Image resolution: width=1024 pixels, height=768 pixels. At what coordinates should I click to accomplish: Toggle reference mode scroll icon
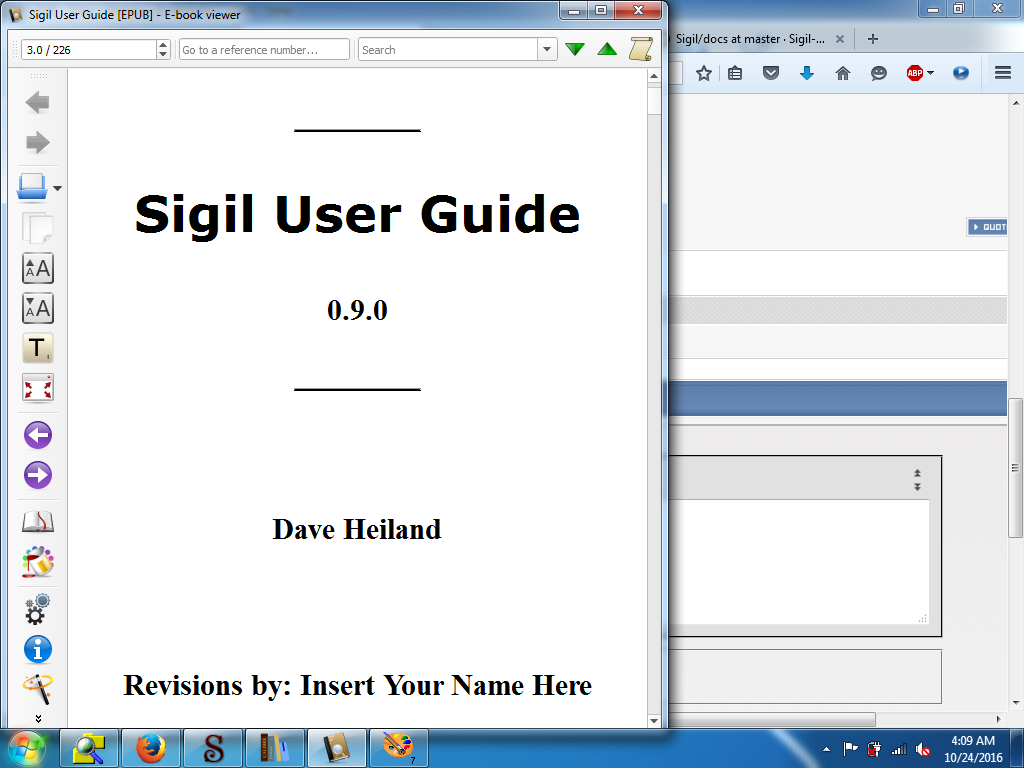[x=641, y=50]
